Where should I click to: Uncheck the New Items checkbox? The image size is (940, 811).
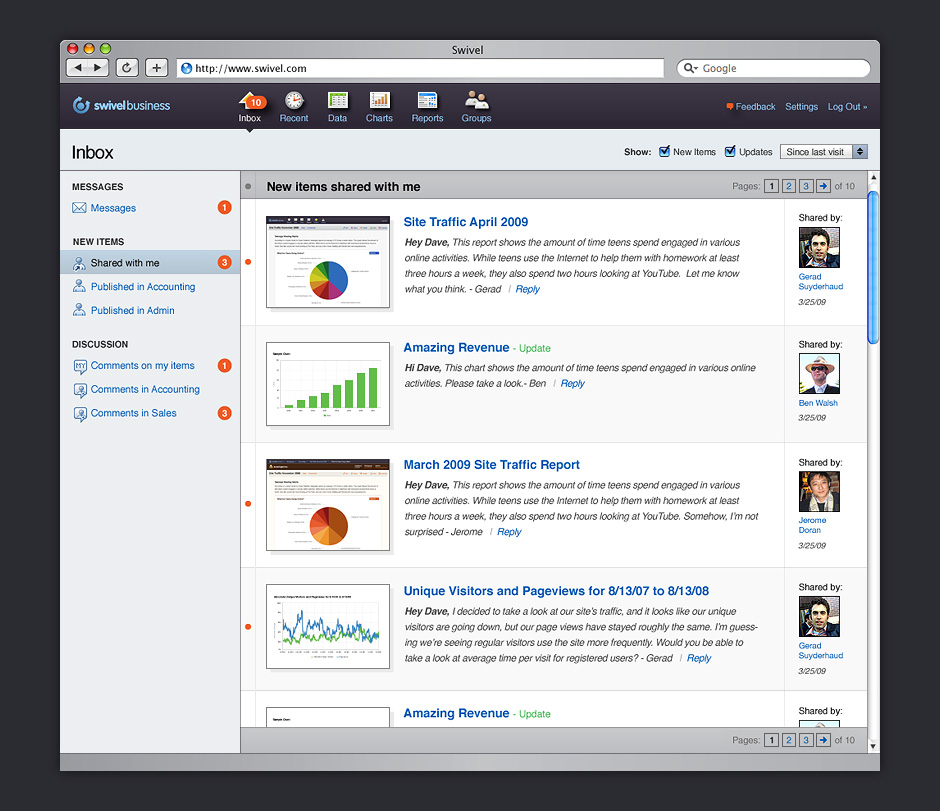664,152
